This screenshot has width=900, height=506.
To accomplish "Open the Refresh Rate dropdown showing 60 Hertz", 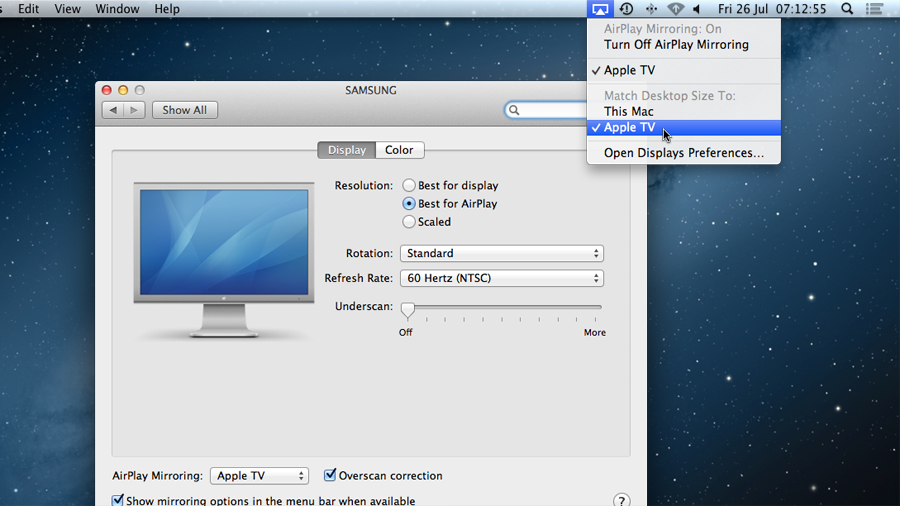I will [x=502, y=278].
